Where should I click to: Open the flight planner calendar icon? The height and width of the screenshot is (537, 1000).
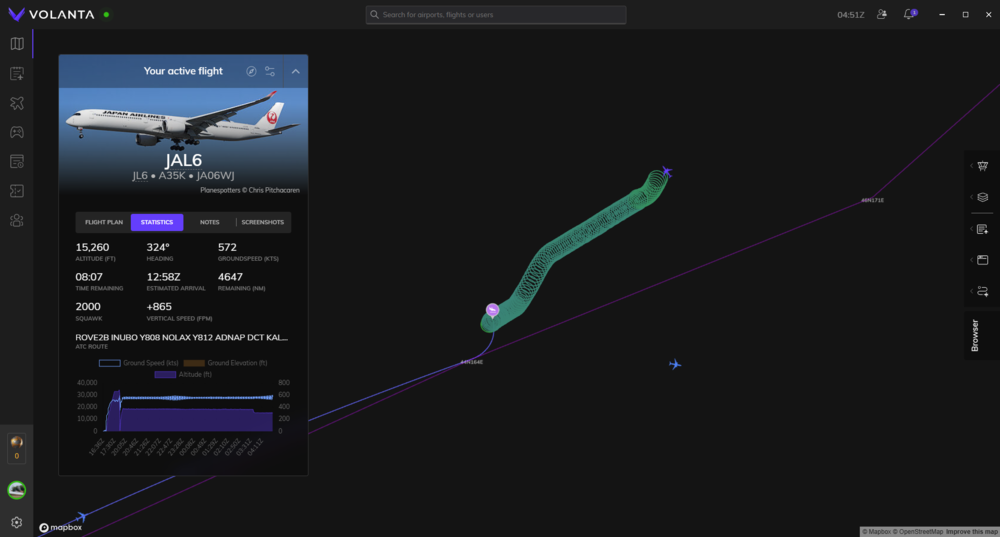16,73
